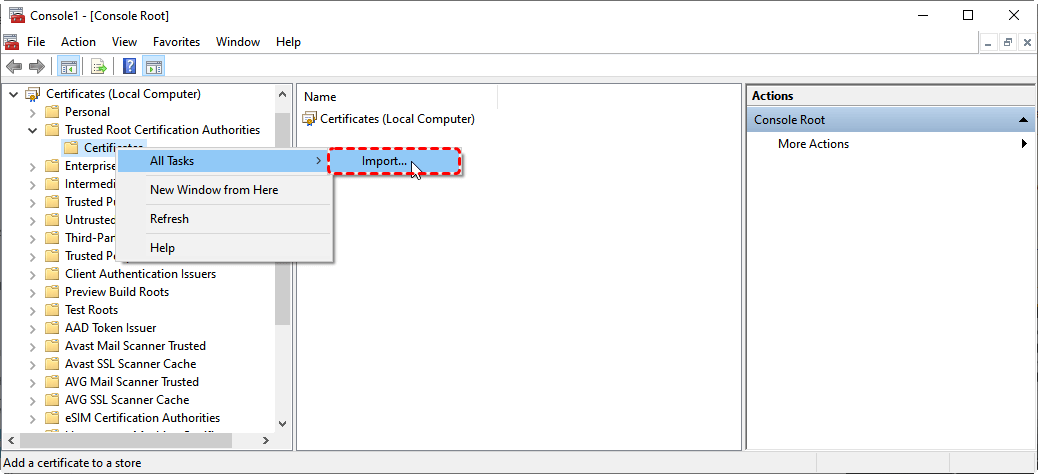Open Help via the blue question mark icon
Image resolution: width=1038 pixels, height=474 pixels.
point(130,67)
